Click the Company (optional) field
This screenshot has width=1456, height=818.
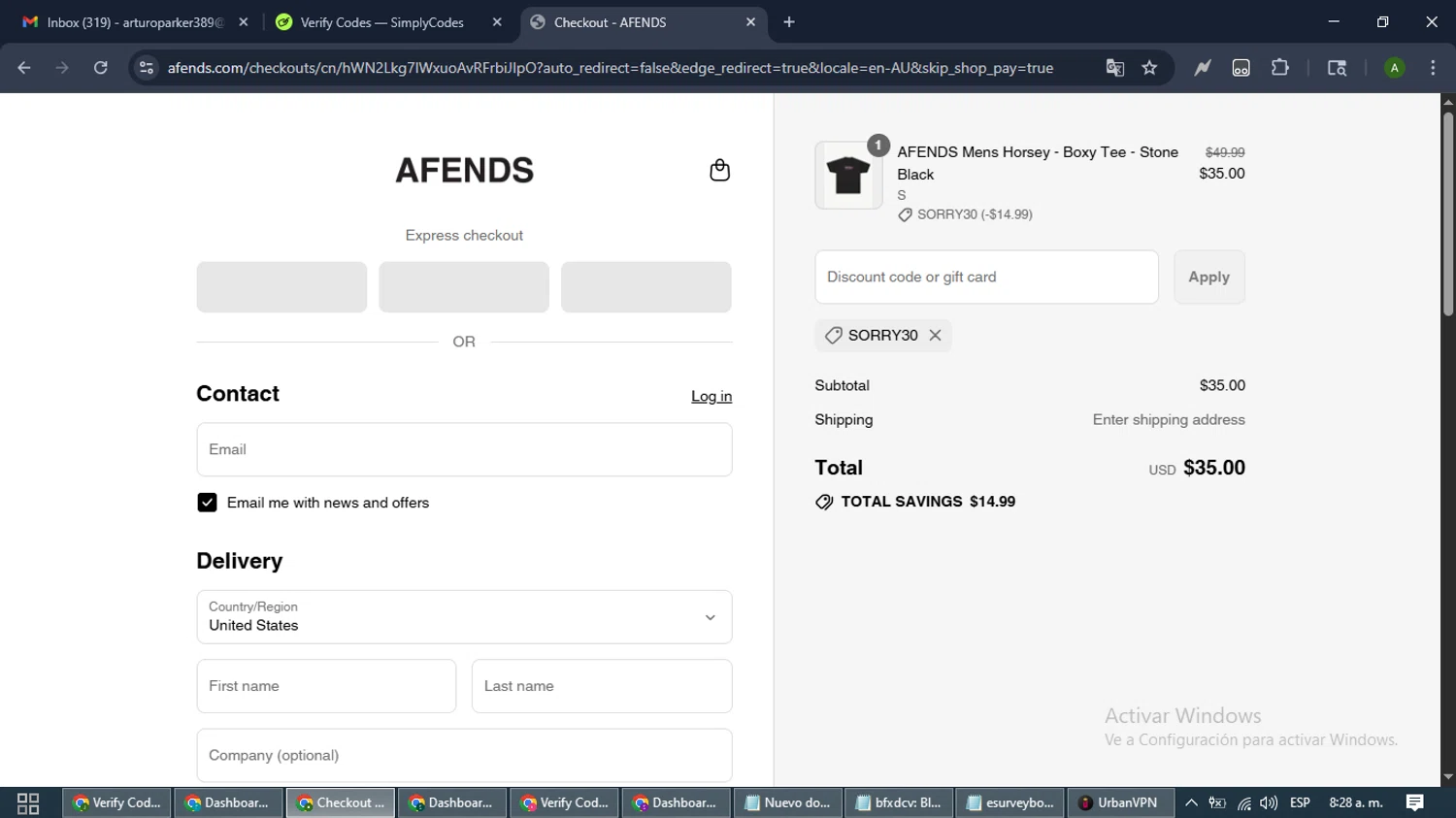pos(464,755)
